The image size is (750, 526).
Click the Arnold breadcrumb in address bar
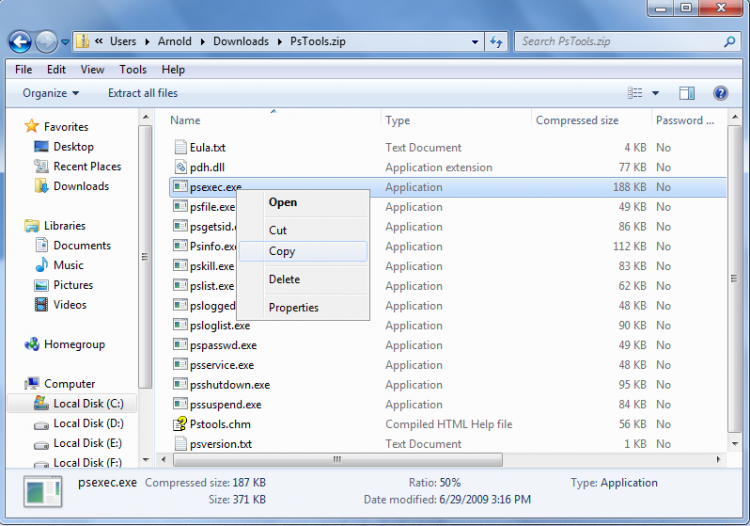coord(175,42)
